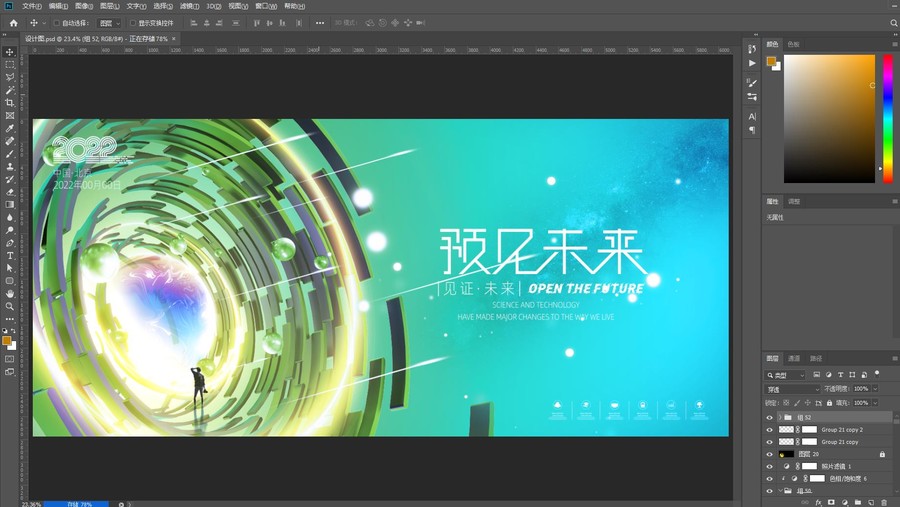Open the 文件 menu
Screen dimensions: 900x507
click(32, 6)
